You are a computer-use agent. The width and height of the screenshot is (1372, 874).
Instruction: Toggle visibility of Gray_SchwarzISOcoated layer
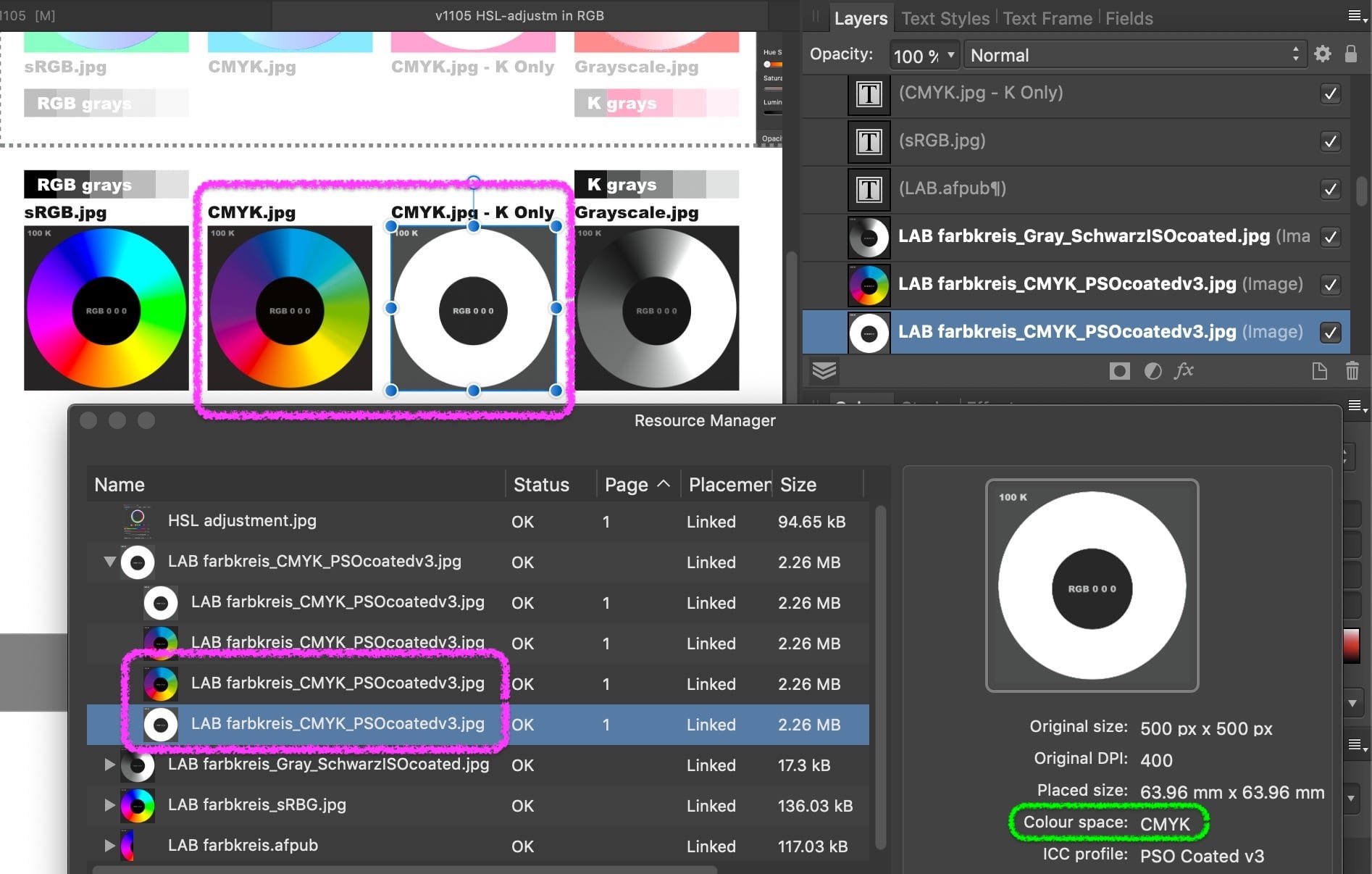[x=1330, y=237]
